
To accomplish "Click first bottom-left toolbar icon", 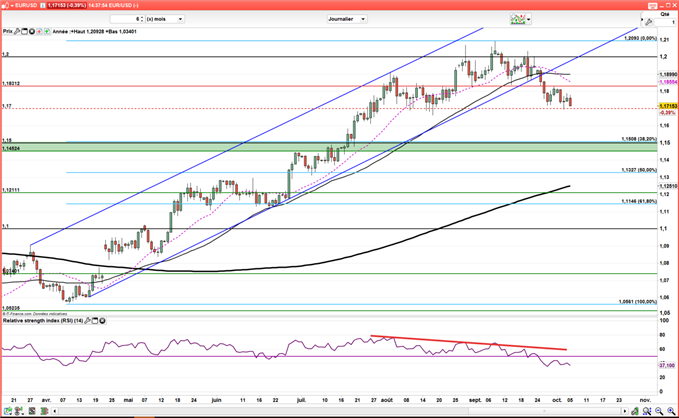I will [x=8, y=411].
